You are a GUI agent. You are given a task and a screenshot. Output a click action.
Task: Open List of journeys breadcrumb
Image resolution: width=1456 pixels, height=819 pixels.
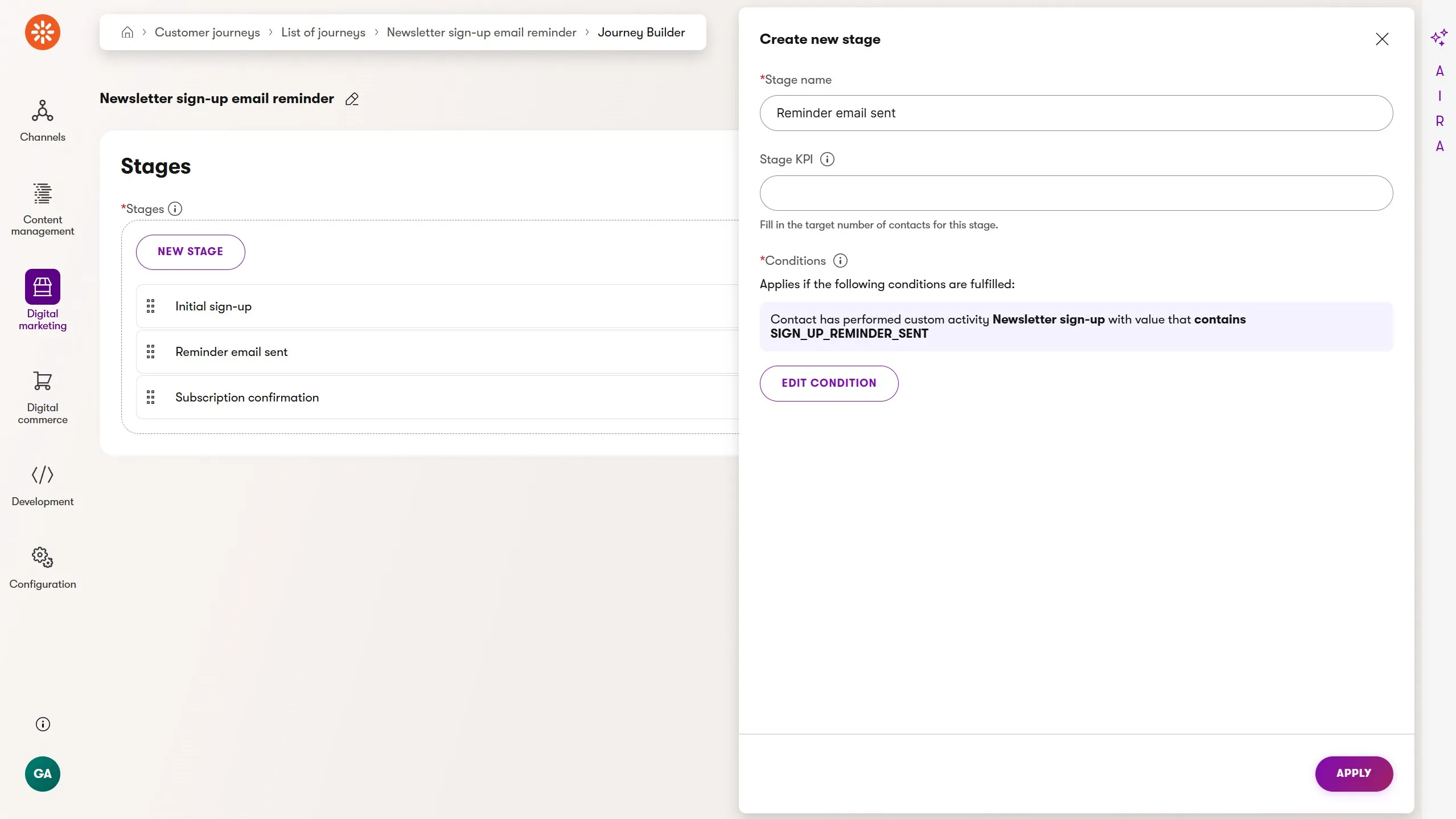click(323, 32)
